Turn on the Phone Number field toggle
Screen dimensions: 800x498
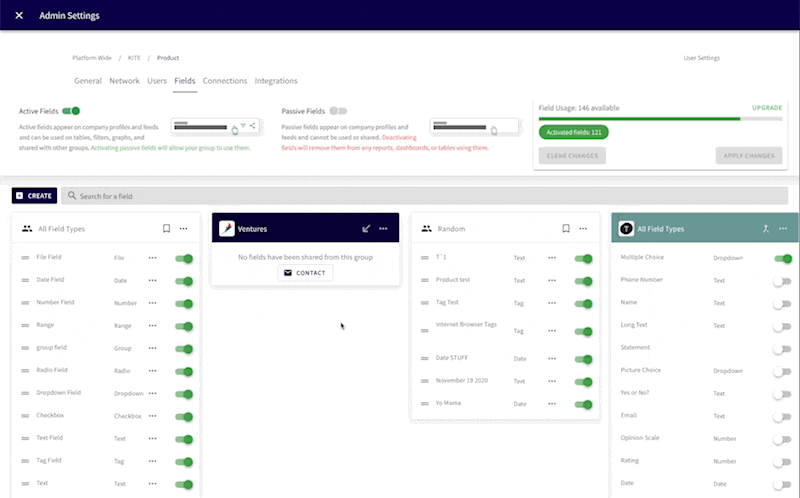click(x=781, y=280)
